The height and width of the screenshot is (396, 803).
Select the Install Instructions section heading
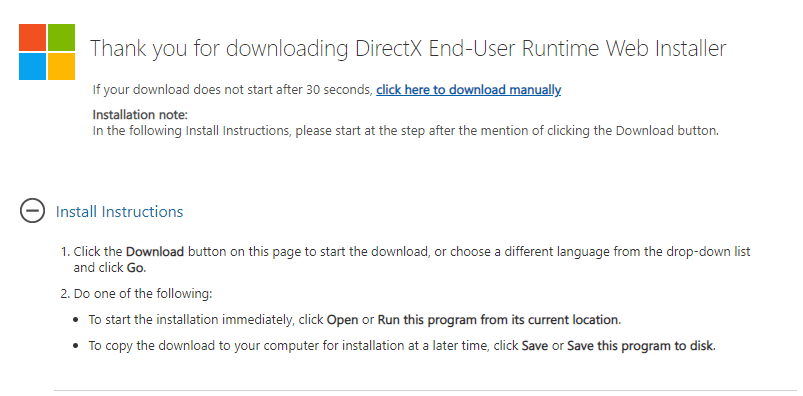(119, 212)
